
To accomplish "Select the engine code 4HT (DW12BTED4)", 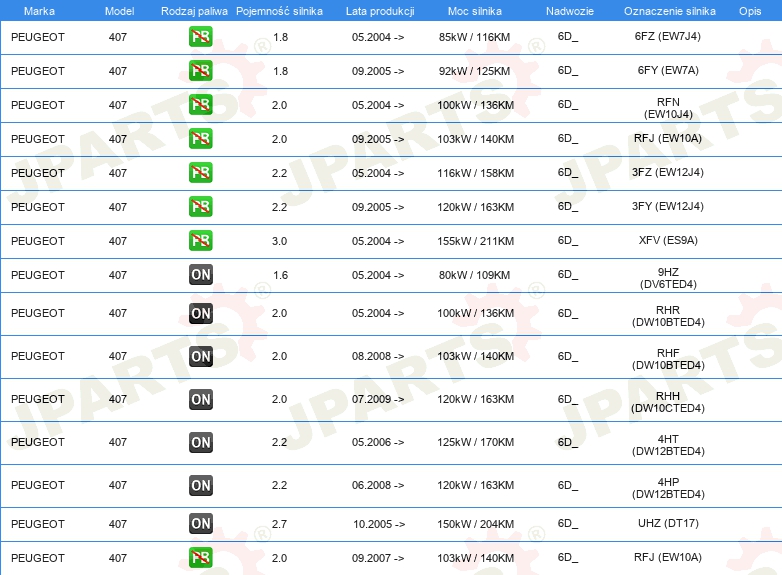I will 668,444.
